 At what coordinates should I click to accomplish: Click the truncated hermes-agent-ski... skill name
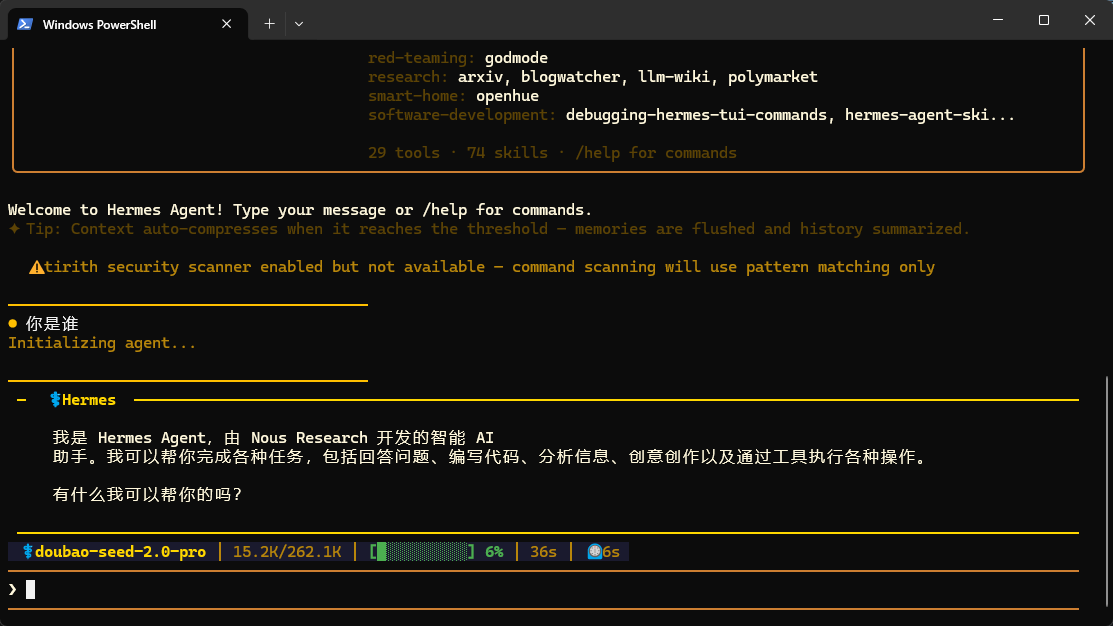click(930, 115)
